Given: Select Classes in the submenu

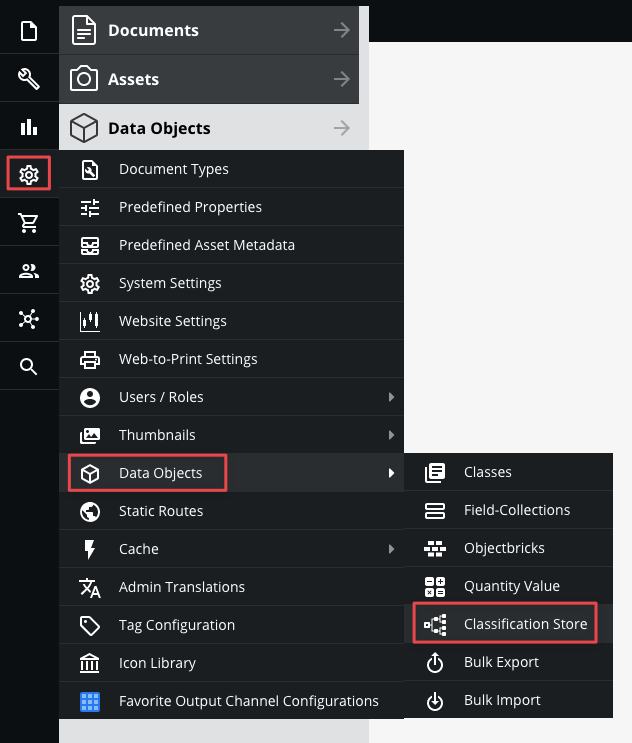Looking at the screenshot, I should point(508,472).
